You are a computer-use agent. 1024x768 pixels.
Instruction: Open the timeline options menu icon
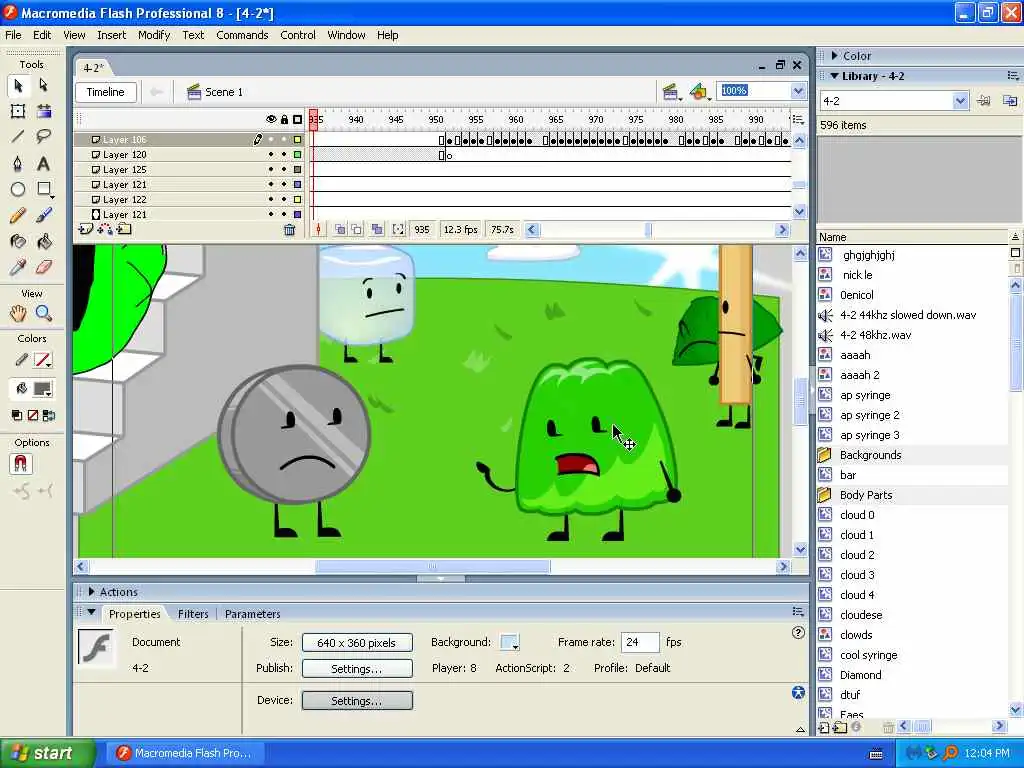point(798,120)
